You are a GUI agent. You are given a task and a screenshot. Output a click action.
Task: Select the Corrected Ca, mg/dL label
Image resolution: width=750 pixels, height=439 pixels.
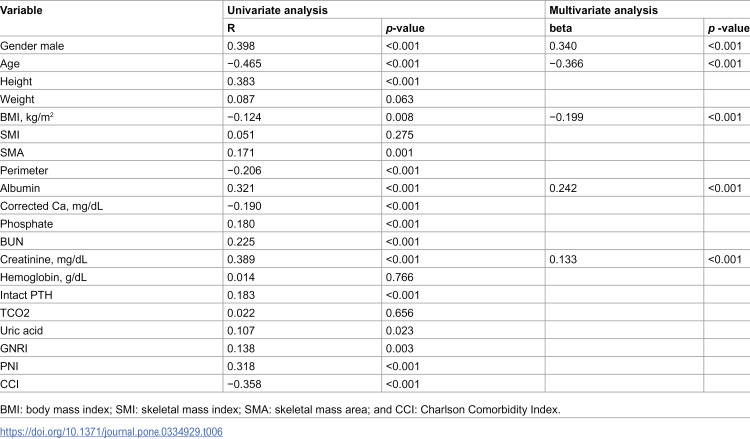click(51, 206)
